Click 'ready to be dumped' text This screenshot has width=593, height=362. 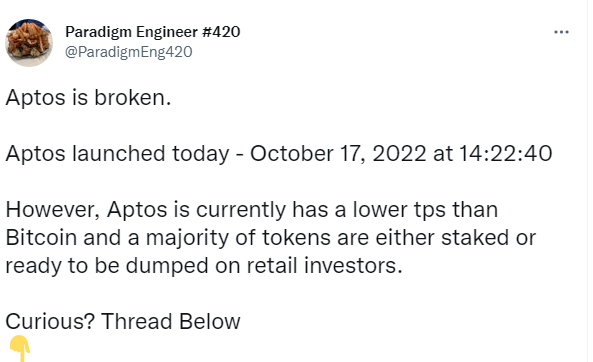pos(107,266)
